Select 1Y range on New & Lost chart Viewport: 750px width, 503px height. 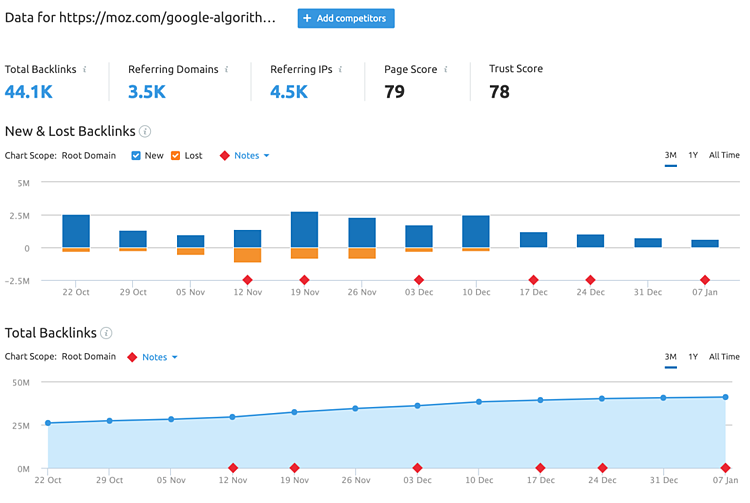point(693,155)
